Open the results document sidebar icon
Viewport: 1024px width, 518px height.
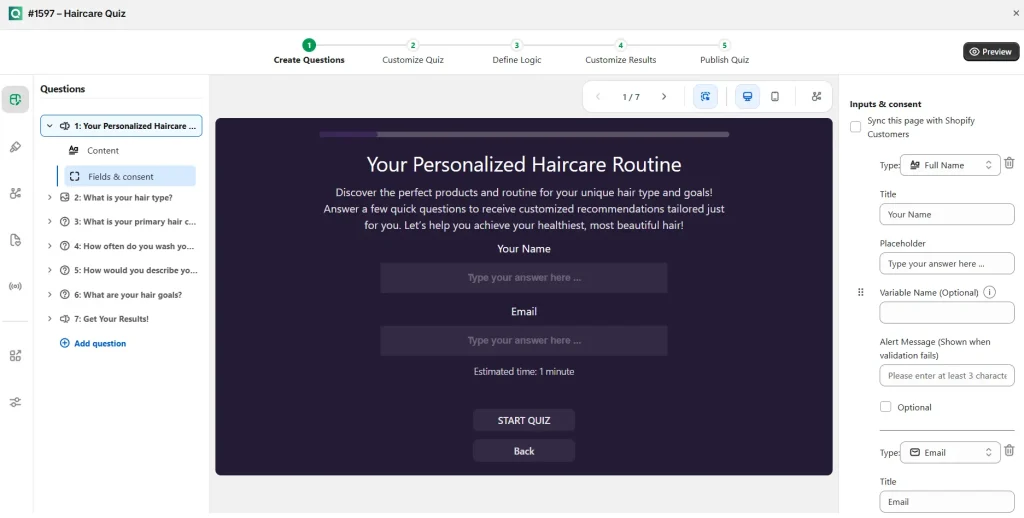(15, 240)
